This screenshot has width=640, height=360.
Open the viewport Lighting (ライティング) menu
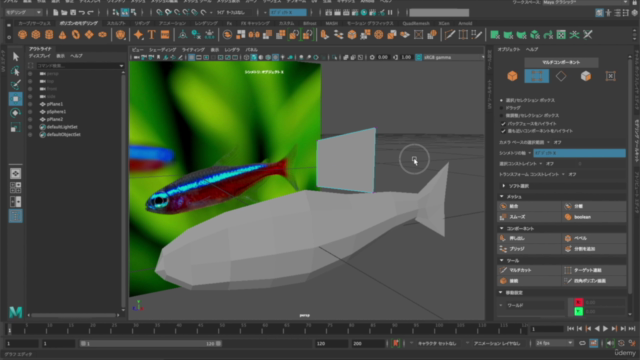pos(193,49)
